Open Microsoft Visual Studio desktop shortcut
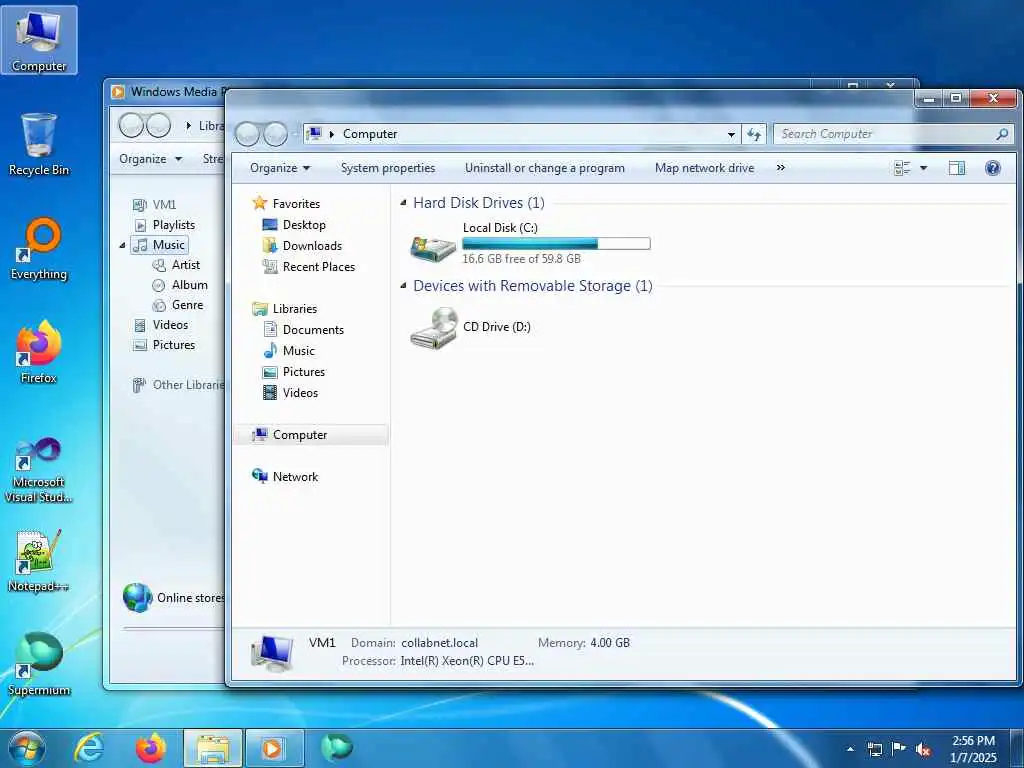 [x=39, y=470]
